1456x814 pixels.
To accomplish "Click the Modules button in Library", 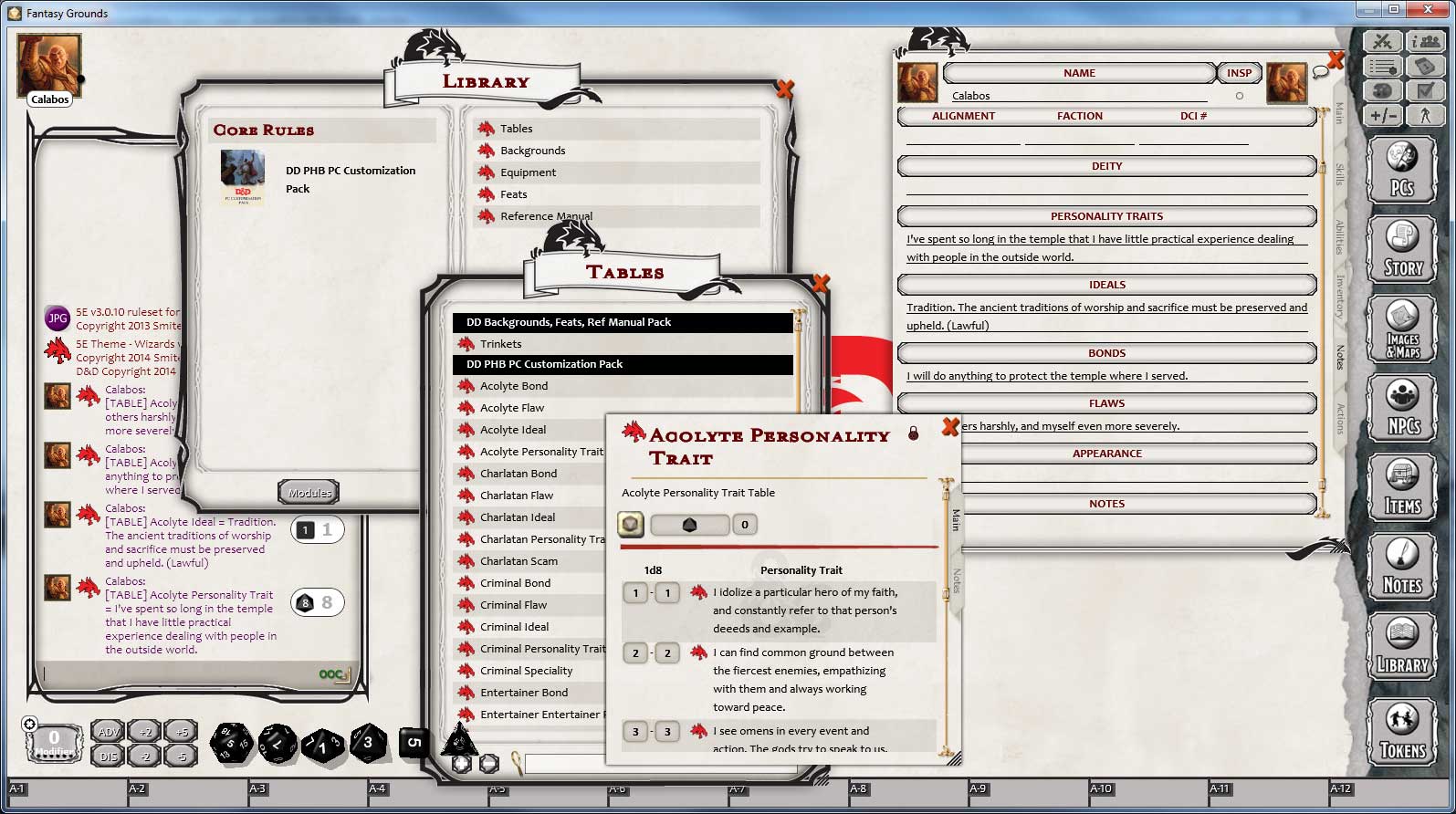I will pos(309,493).
